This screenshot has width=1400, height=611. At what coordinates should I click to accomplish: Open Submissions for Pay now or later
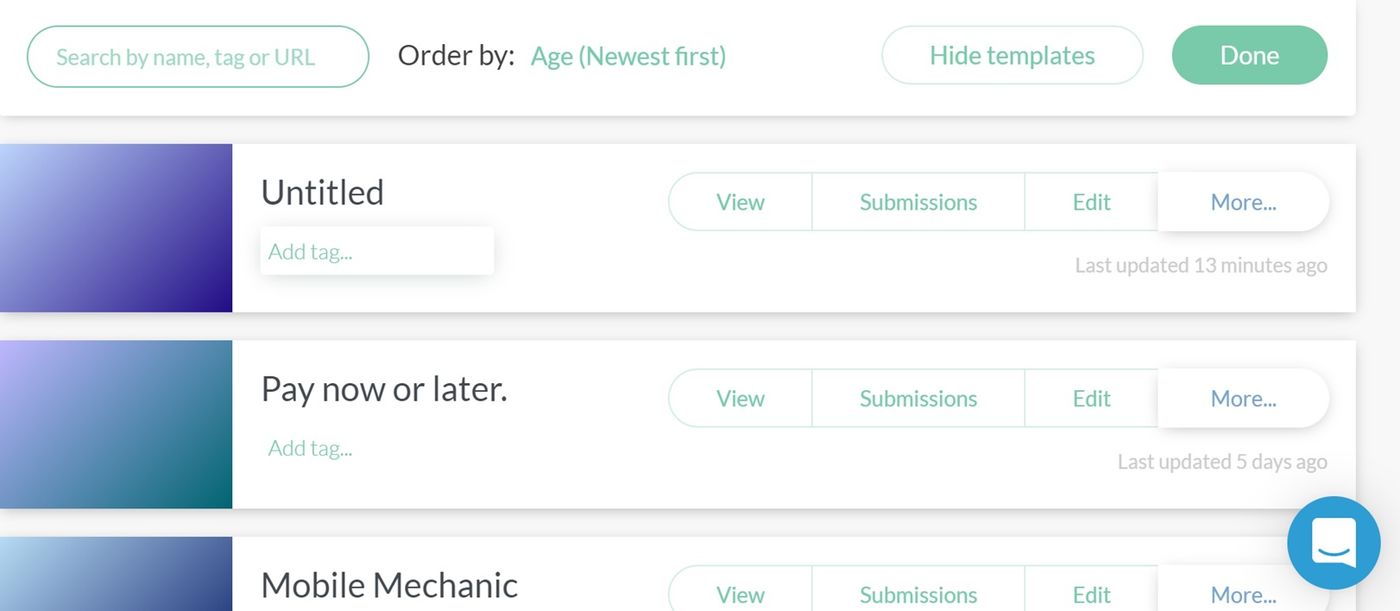point(917,397)
